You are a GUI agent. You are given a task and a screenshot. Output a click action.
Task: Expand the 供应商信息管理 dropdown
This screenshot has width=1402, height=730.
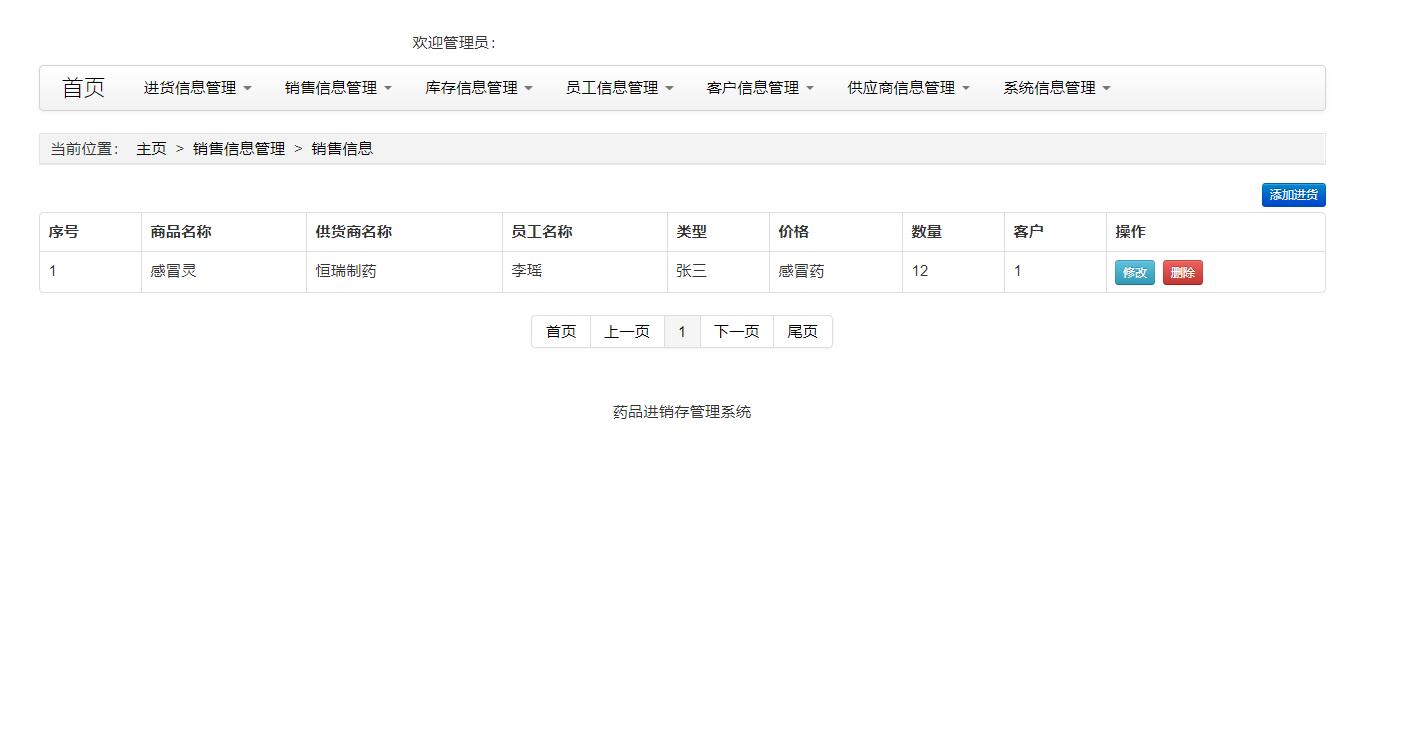click(907, 87)
